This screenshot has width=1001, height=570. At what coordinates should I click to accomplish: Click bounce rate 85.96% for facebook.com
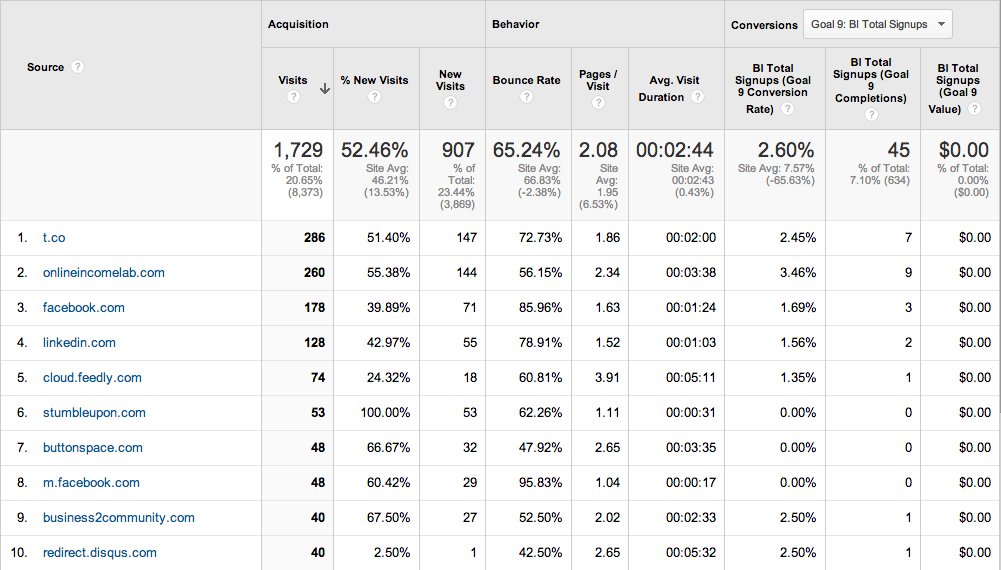(540, 308)
